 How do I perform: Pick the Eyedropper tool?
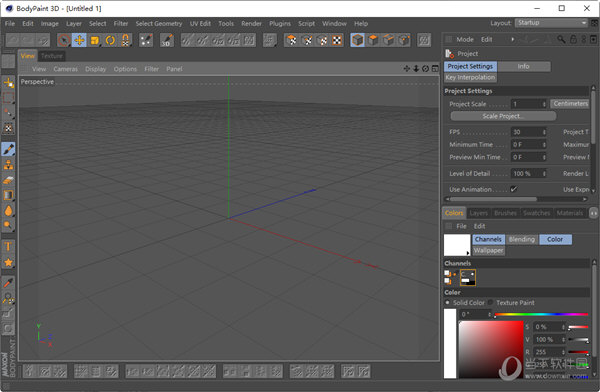8,283
